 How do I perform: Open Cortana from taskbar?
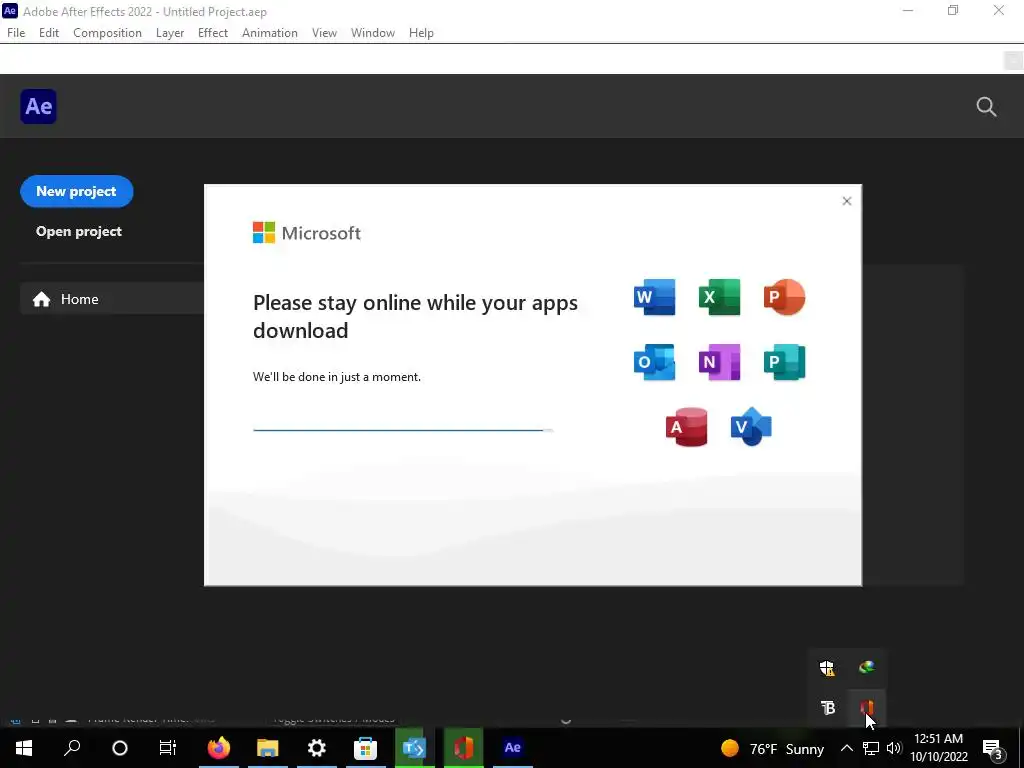pos(120,748)
